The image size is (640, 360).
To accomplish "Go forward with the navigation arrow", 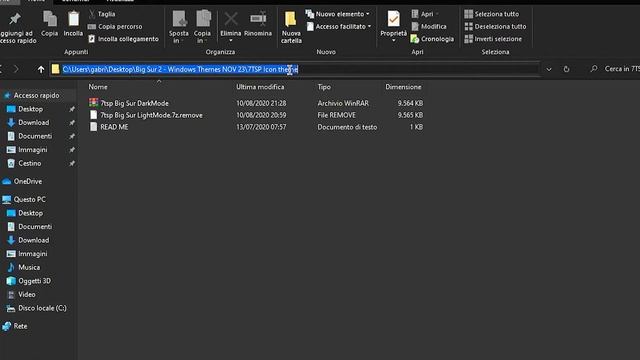I will (x=16, y=69).
